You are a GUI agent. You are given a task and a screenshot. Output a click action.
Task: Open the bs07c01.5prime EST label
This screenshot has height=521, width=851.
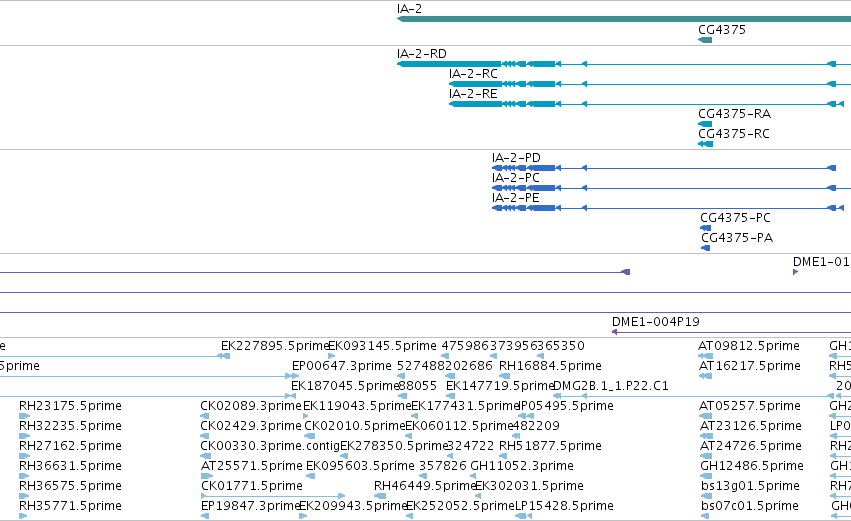750,506
